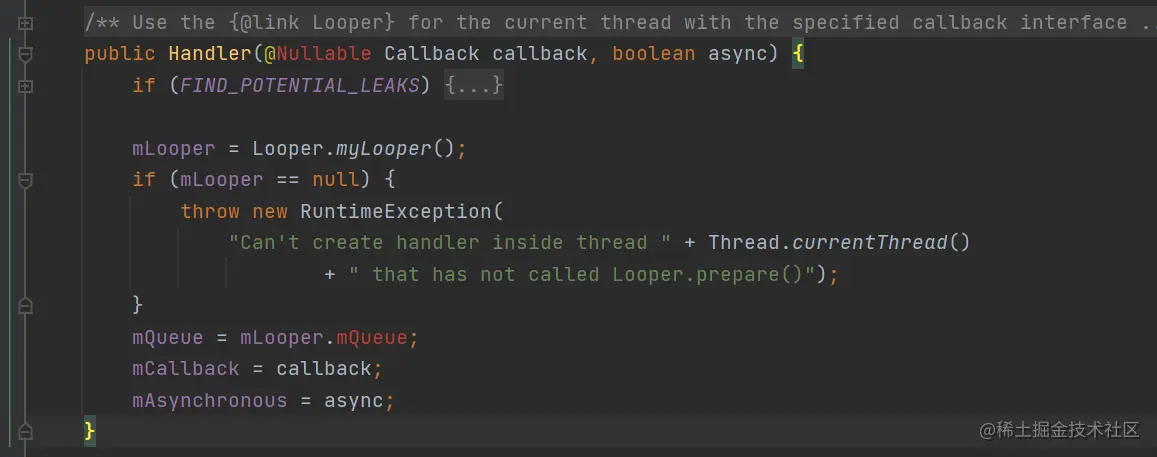
Task: Click the mCallback field
Action: point(186,368)
